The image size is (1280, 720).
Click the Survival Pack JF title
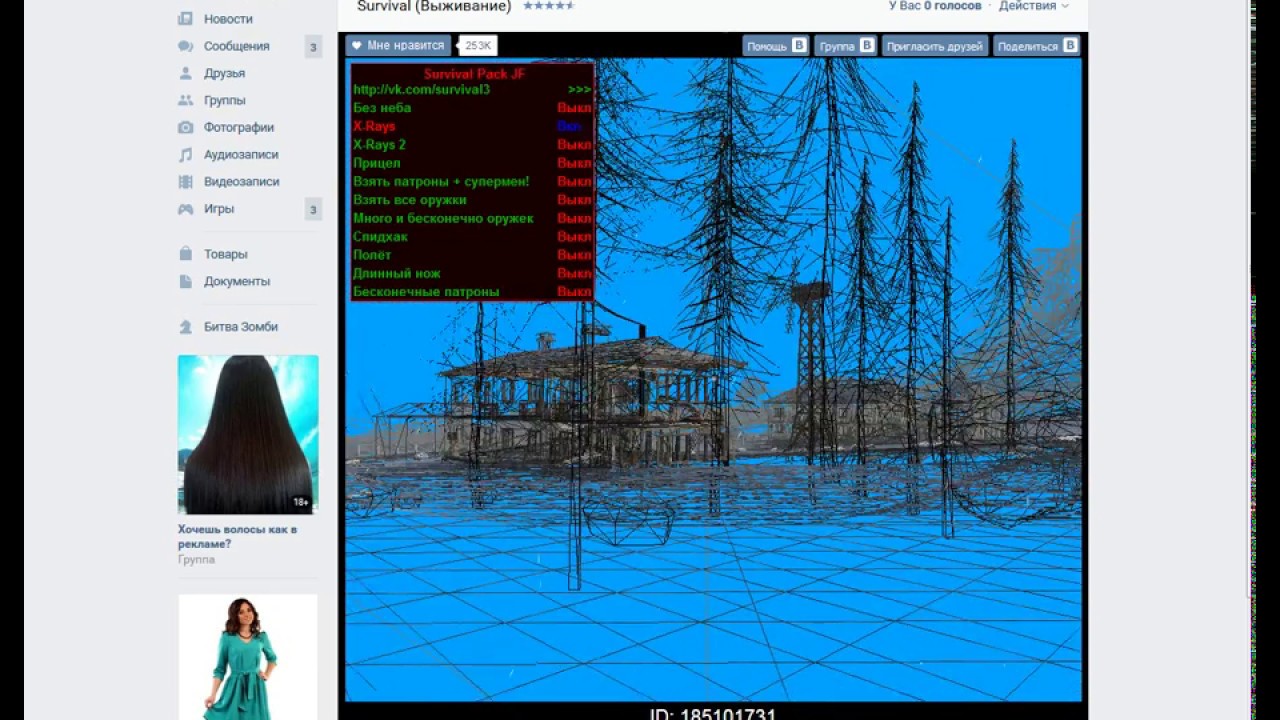click(x=474, y=74)
